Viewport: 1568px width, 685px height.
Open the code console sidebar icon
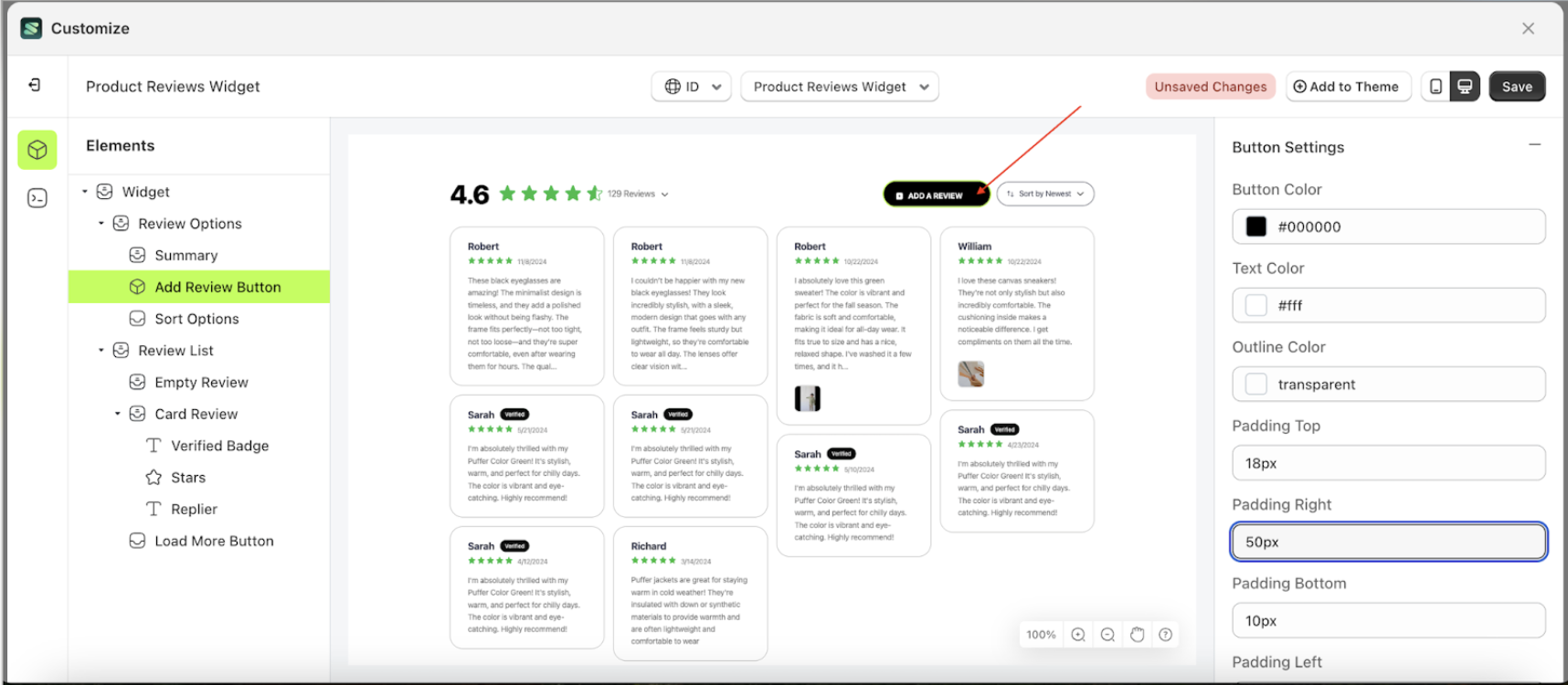(37, 198)
